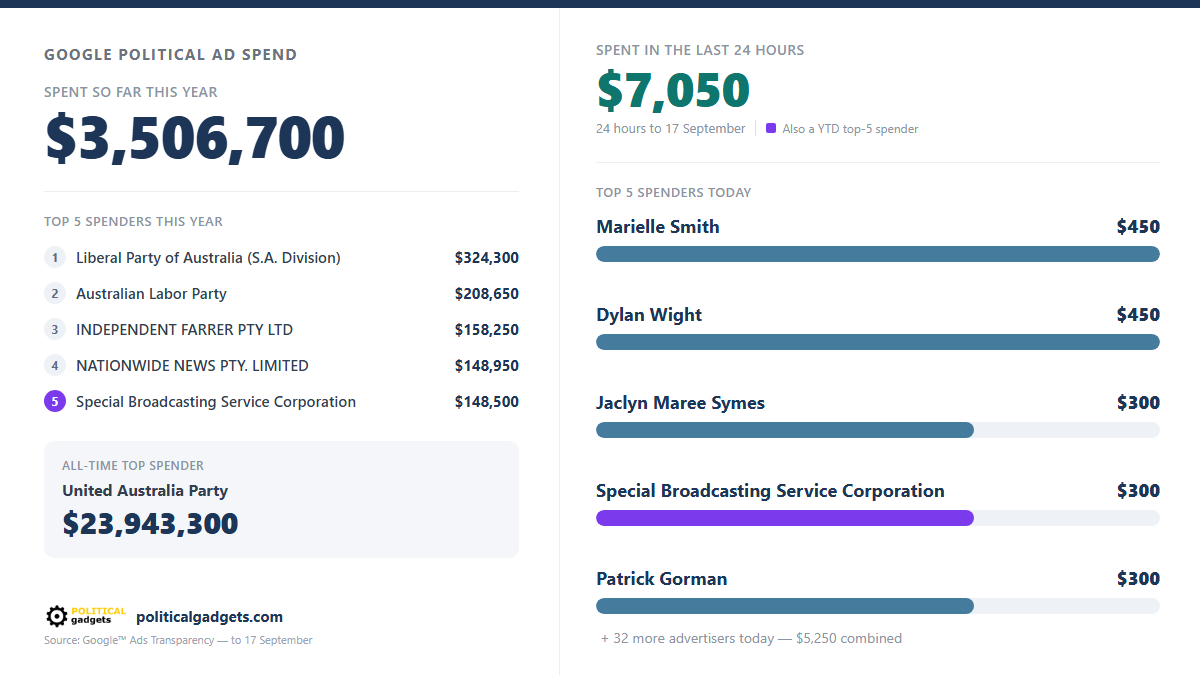Image resolution: width=1200 pixels, height=675 pixels.
Task: Click Patrick Gorman's $300 value
Action: pos(1138,579)
